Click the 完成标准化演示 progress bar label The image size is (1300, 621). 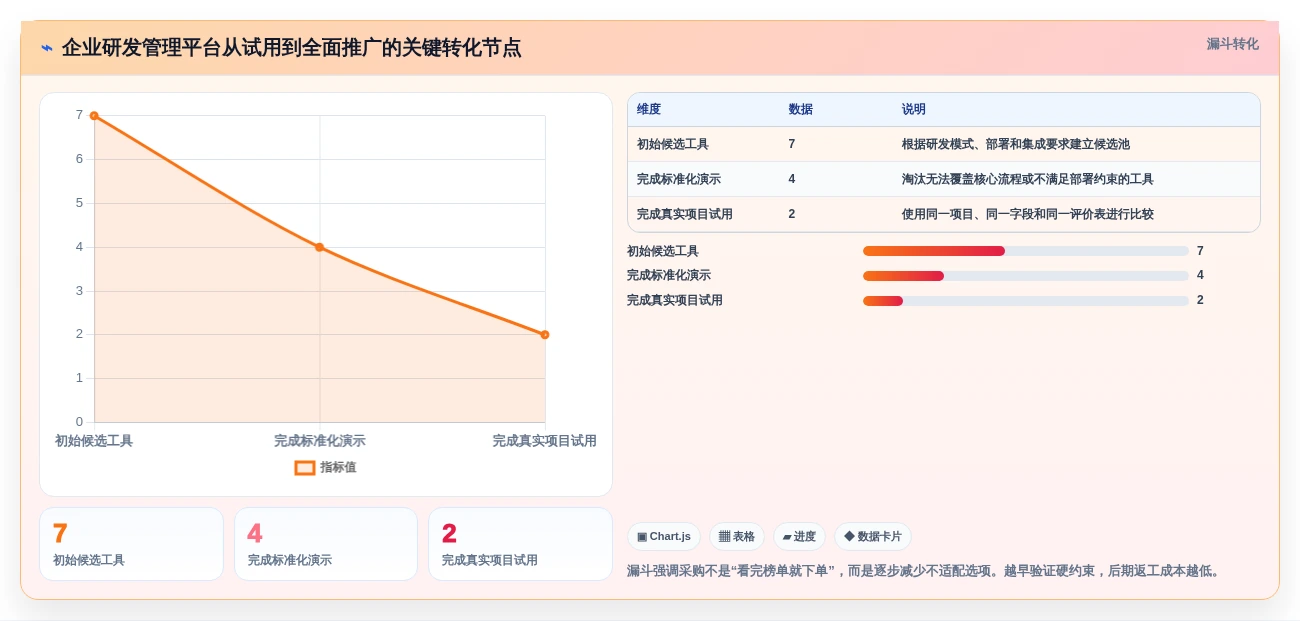669,276
